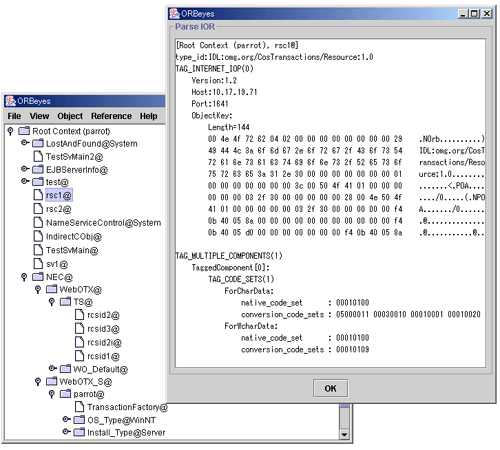Open the View menu
The image size is (500, 450).
(39, 116)
